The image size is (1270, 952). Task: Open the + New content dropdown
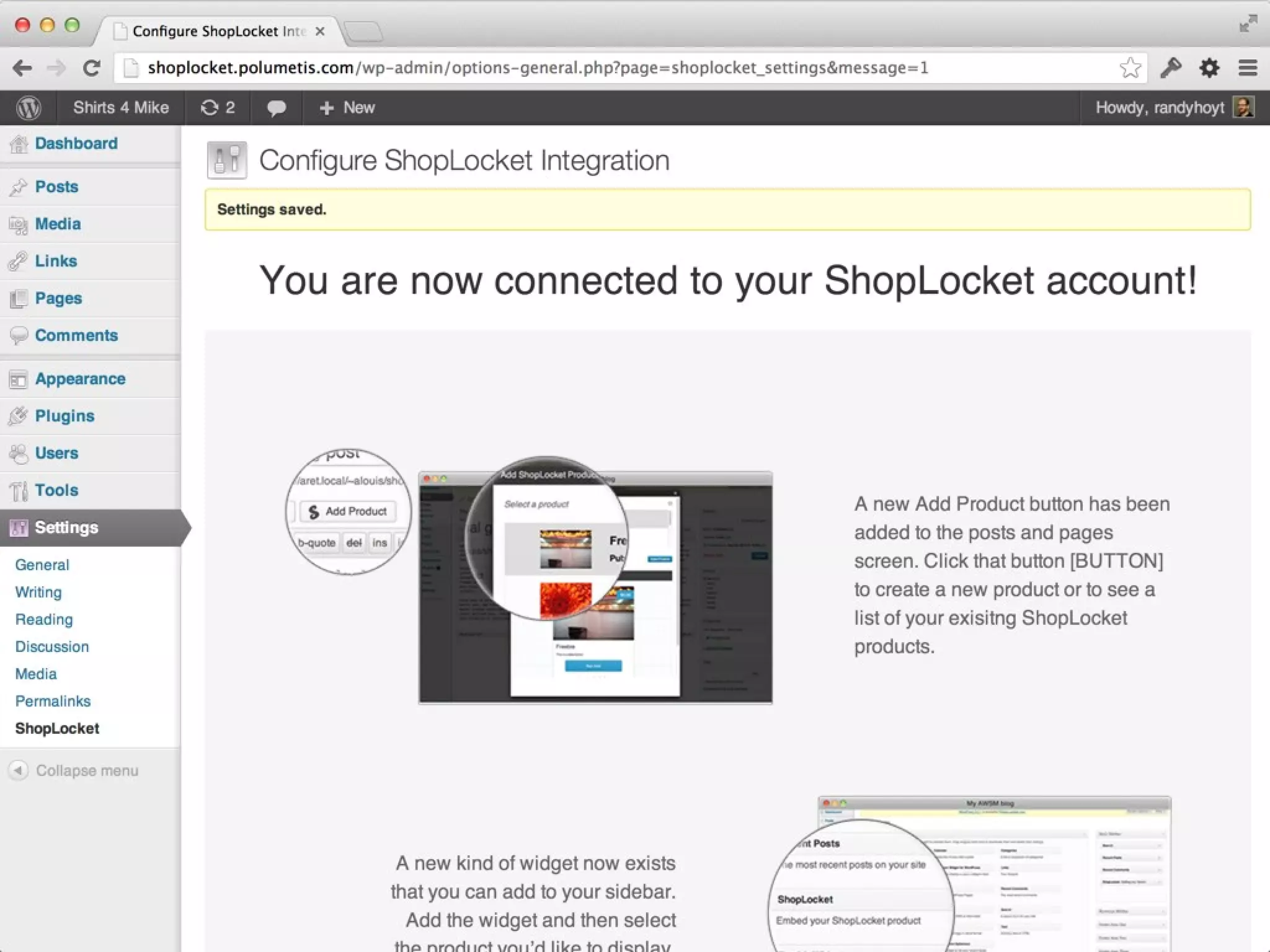[347, 108]
